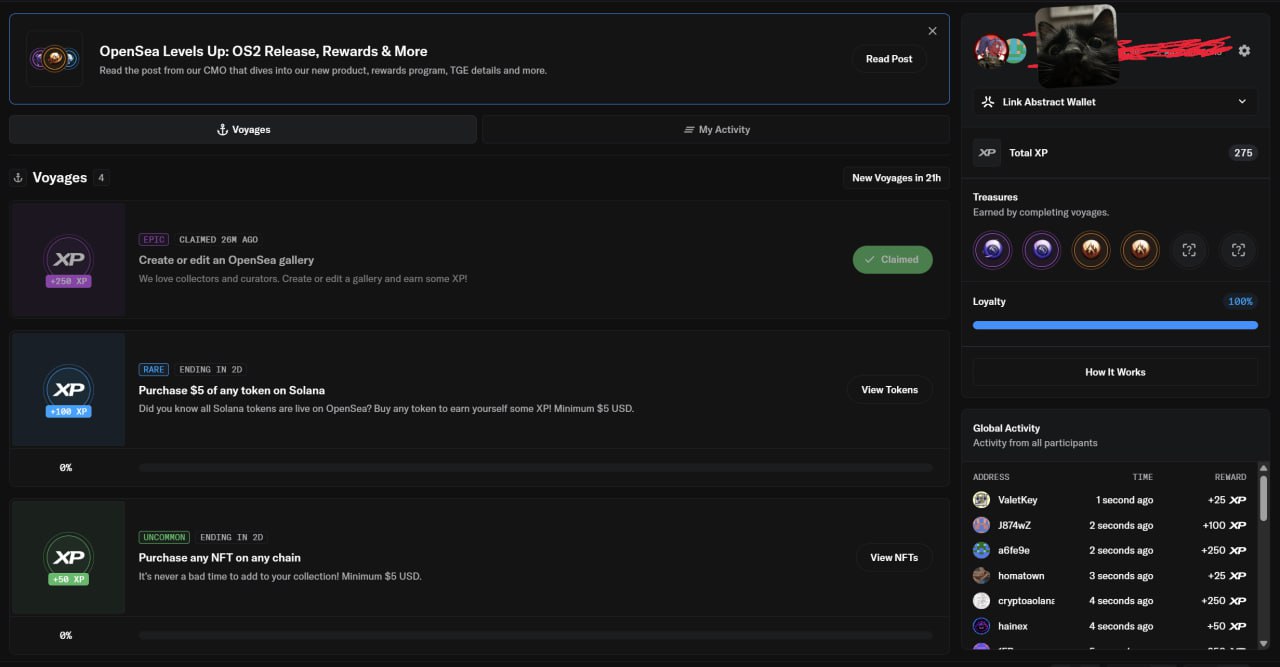1280x667 pixels.
Task: Open View NFTs for the NFT voyage
Action: 894,557
